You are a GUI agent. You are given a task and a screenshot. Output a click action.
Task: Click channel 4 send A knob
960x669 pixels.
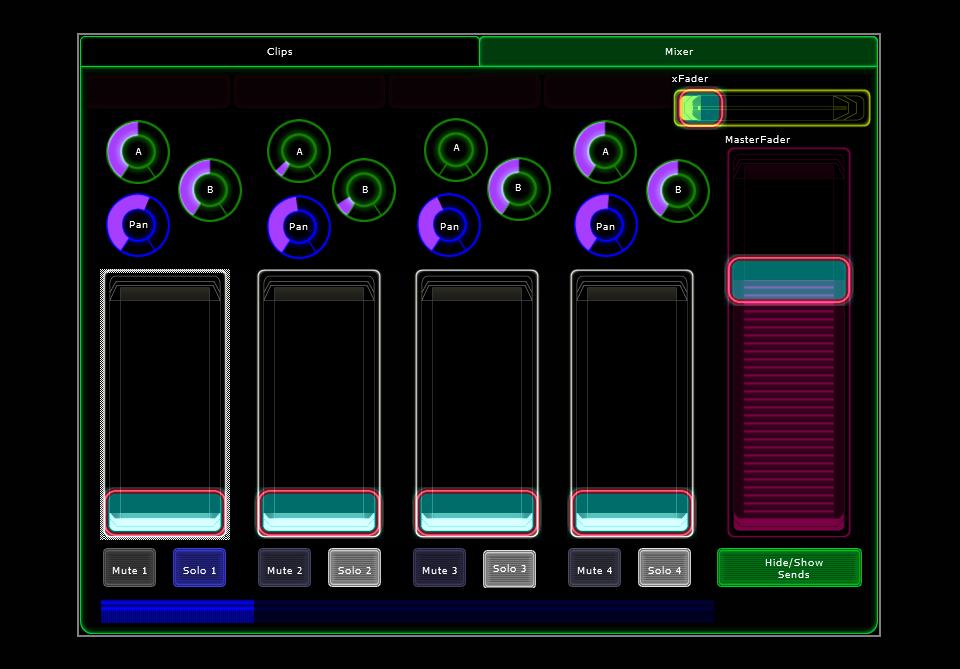[x=606, y=152]
